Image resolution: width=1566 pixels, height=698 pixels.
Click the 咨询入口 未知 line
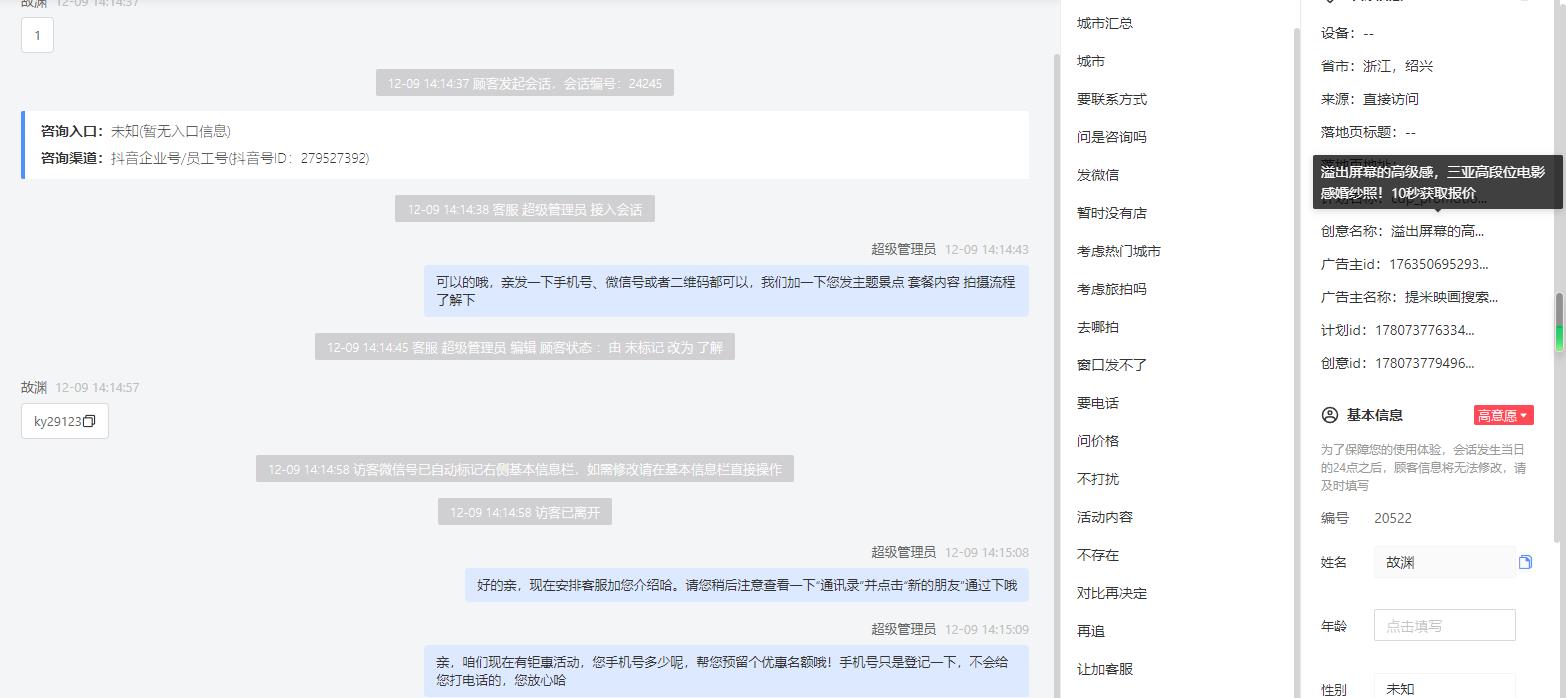136,131
